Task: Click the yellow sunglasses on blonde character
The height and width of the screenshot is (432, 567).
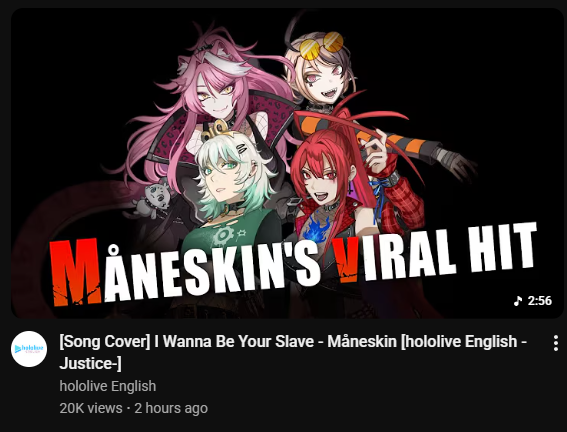Action: pyautogui.click(x=321, y=45)
